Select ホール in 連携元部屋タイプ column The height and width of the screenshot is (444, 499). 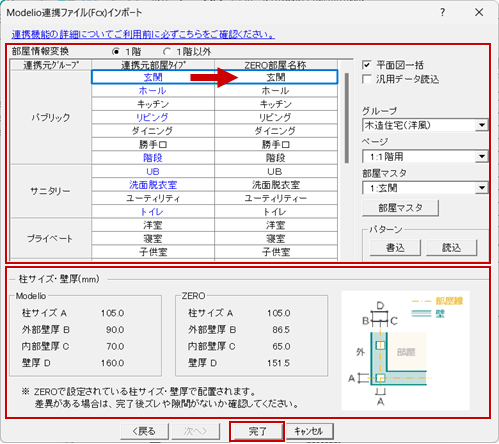tap(153, 91)
